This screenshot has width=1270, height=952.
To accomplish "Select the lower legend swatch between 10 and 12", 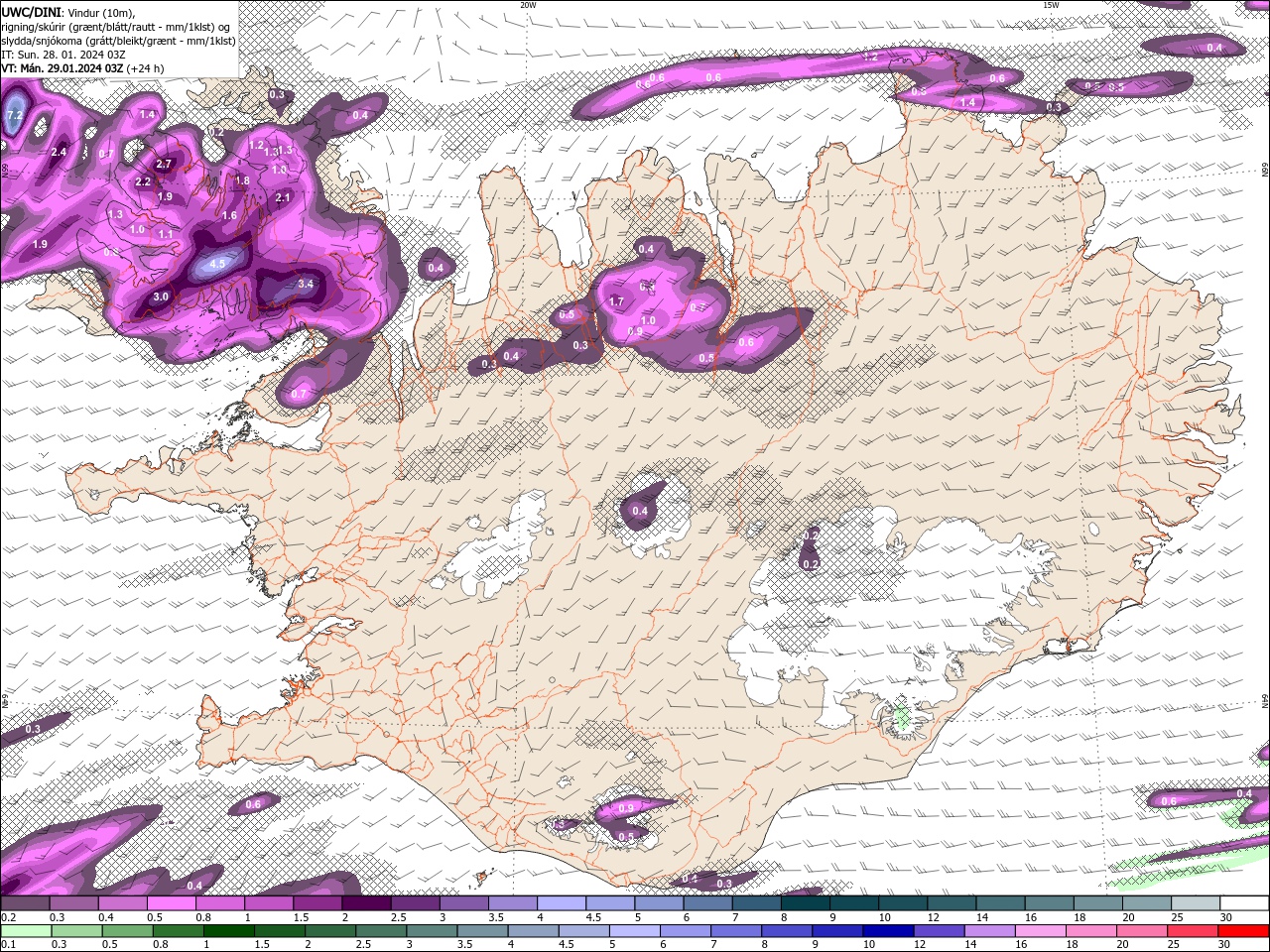I will coord(888,931).
